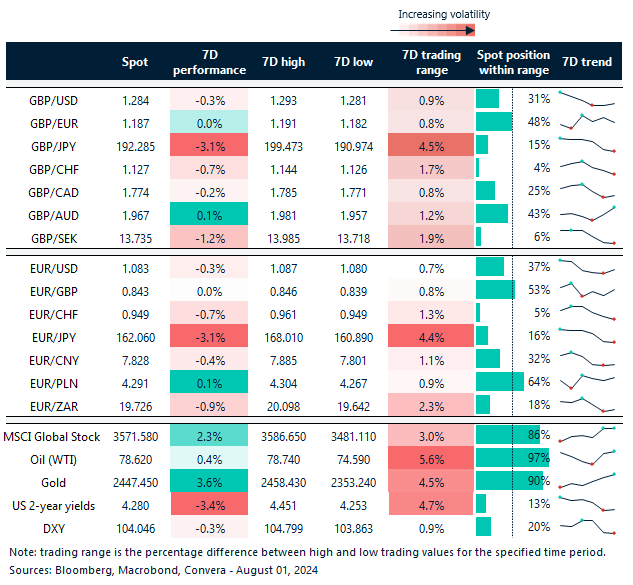The height and width of the screenshot is (585, 633).
Task: Click the Spot column header
Action: [135, 62]
